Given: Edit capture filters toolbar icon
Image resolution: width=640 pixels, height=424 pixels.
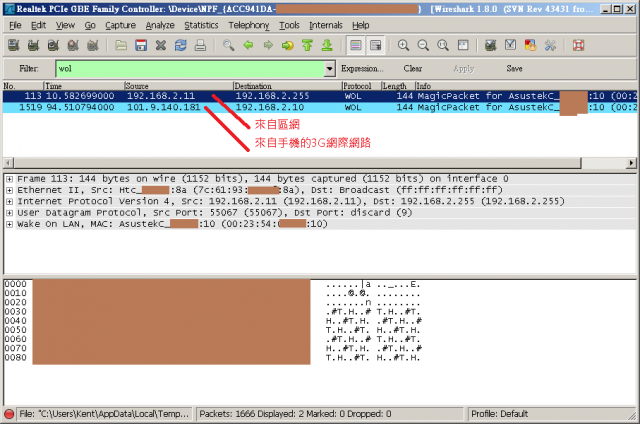Looking at the screenshot, I should click(x=491, y=45).
